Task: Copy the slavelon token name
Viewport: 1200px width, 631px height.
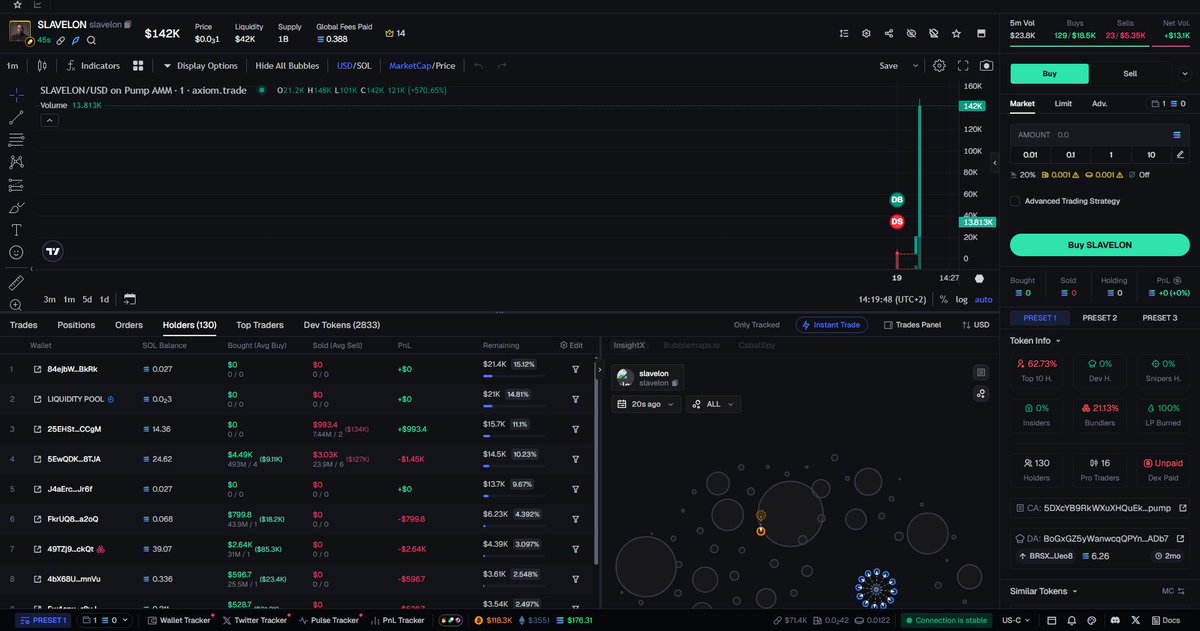Action: coord(127,23)
